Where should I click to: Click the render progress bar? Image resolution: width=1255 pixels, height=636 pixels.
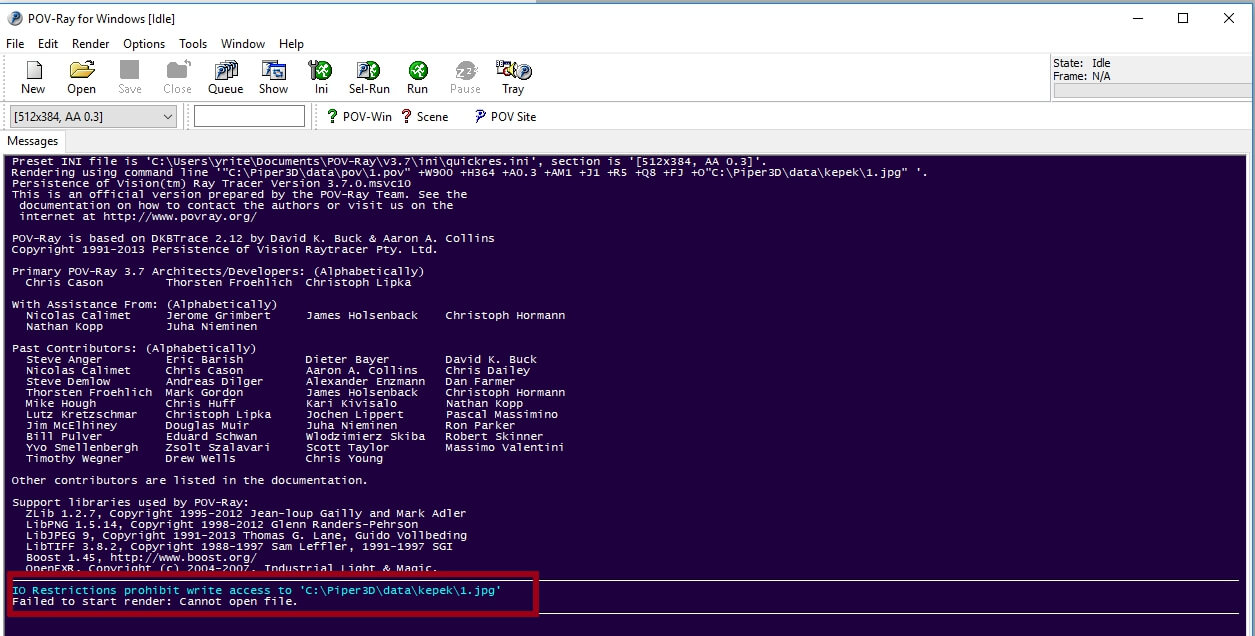pos(1151,91)
